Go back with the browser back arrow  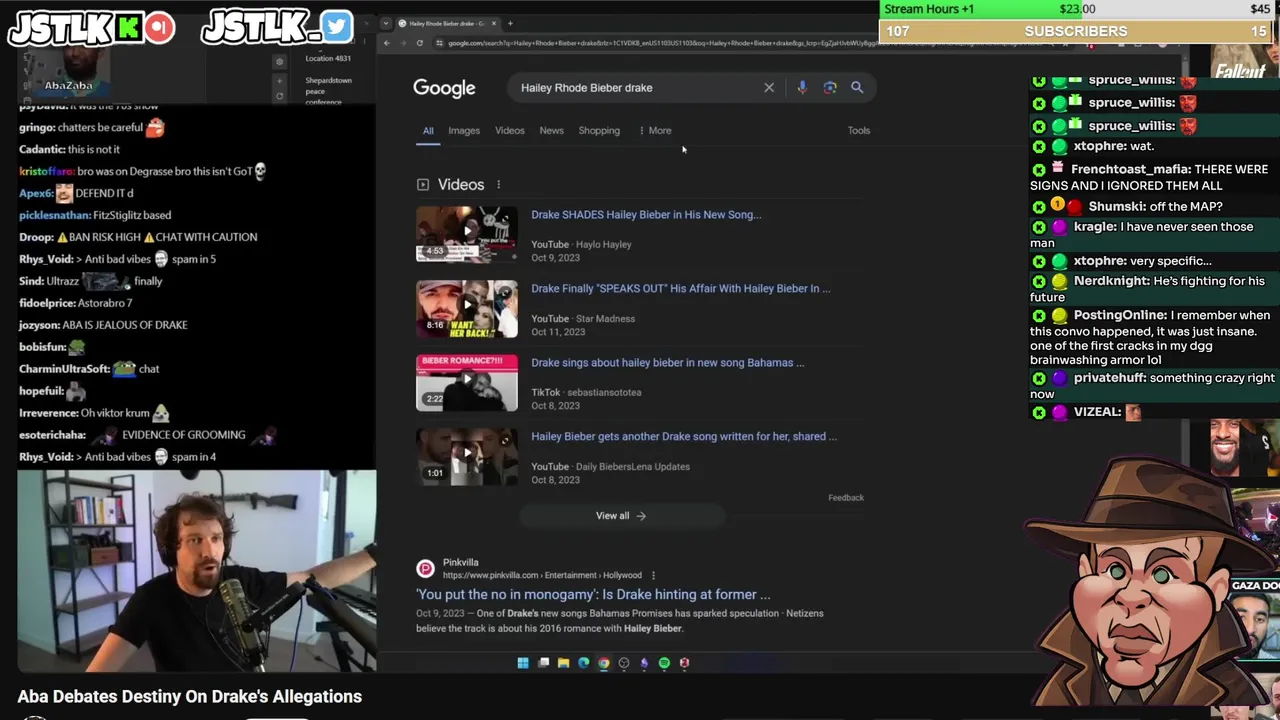click(x=387, y=43)
